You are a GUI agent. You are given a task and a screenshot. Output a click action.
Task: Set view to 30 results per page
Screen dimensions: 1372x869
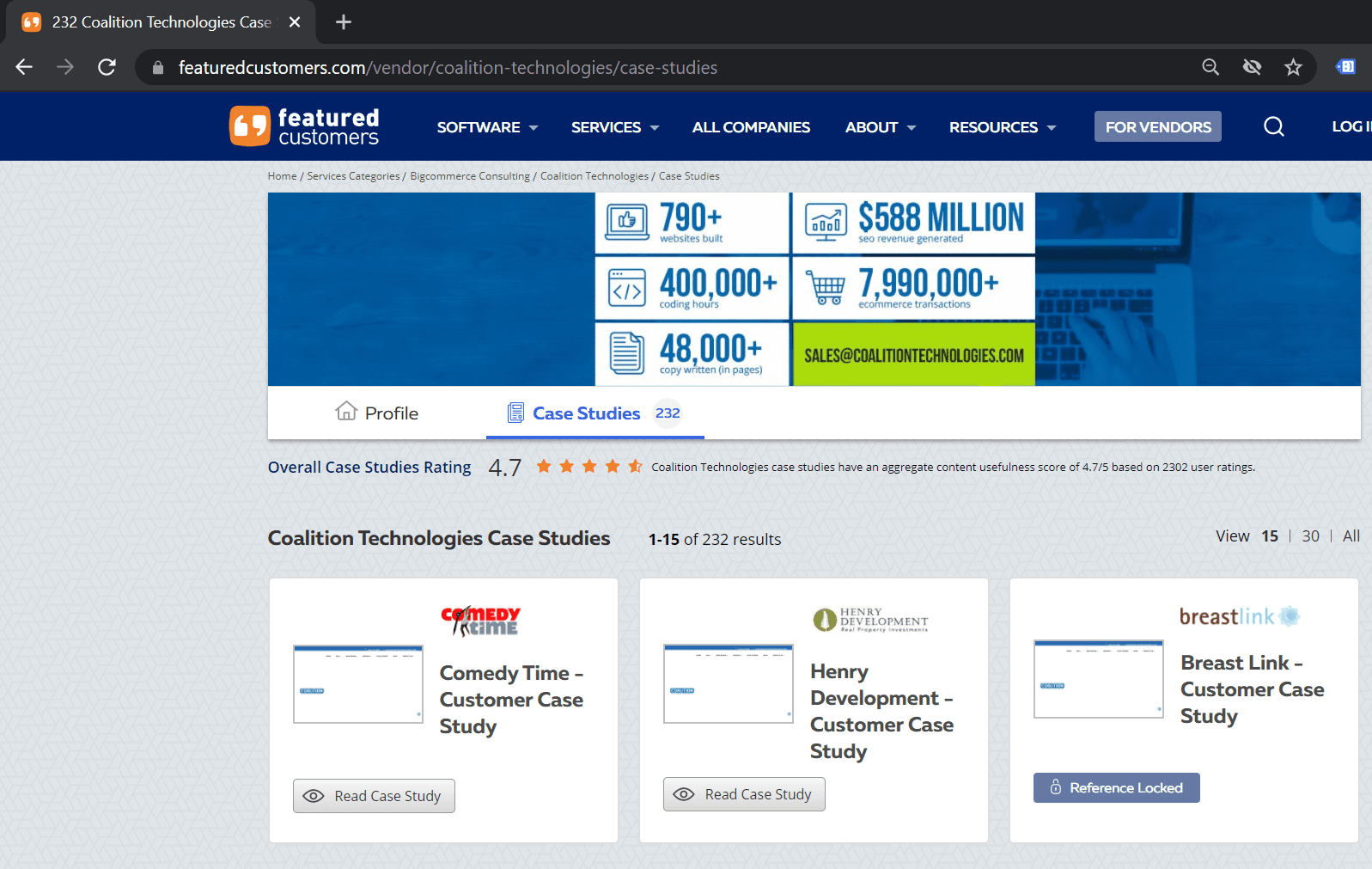coord(1310,536)
